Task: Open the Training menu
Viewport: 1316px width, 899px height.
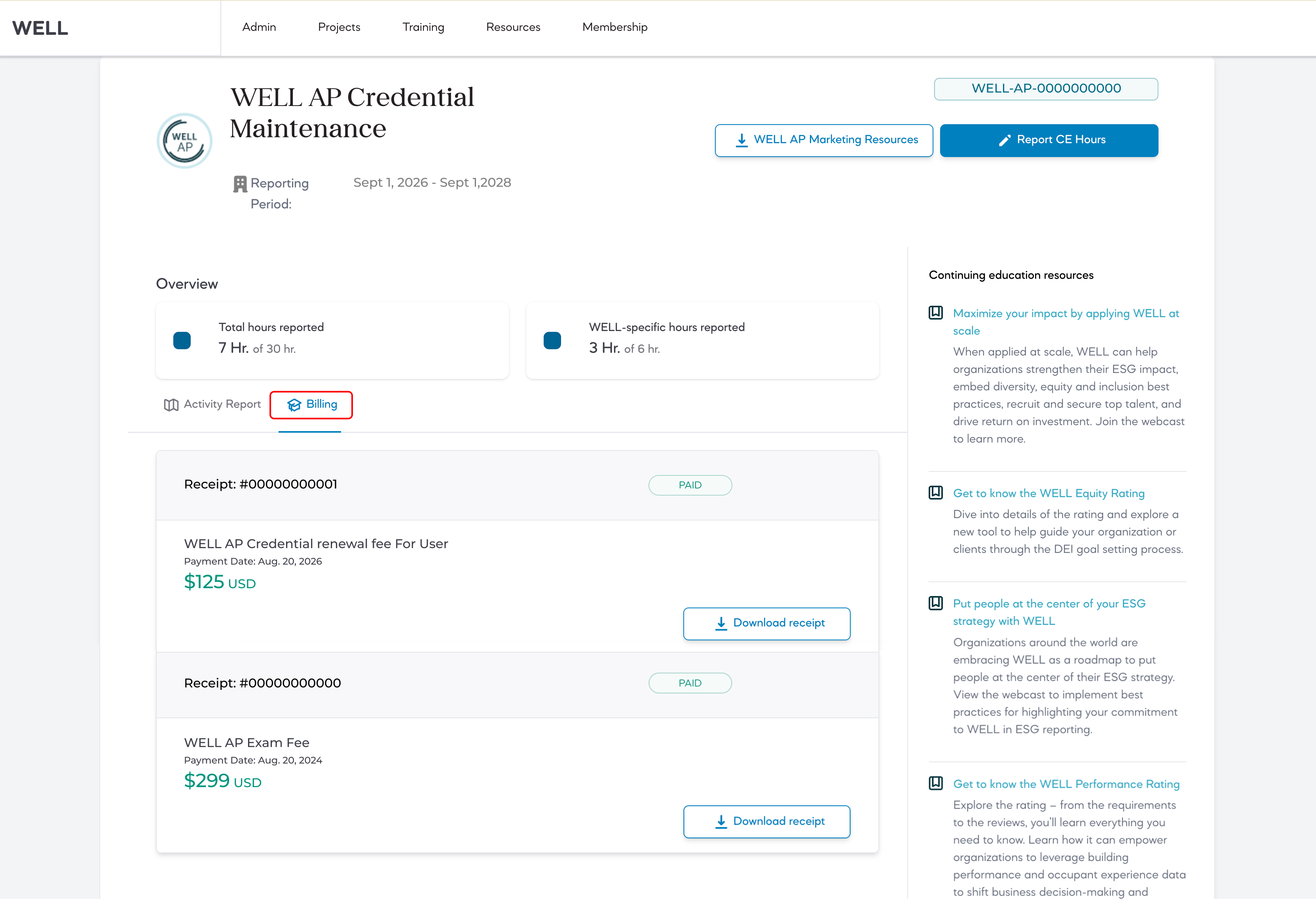Action: [423, 27]
